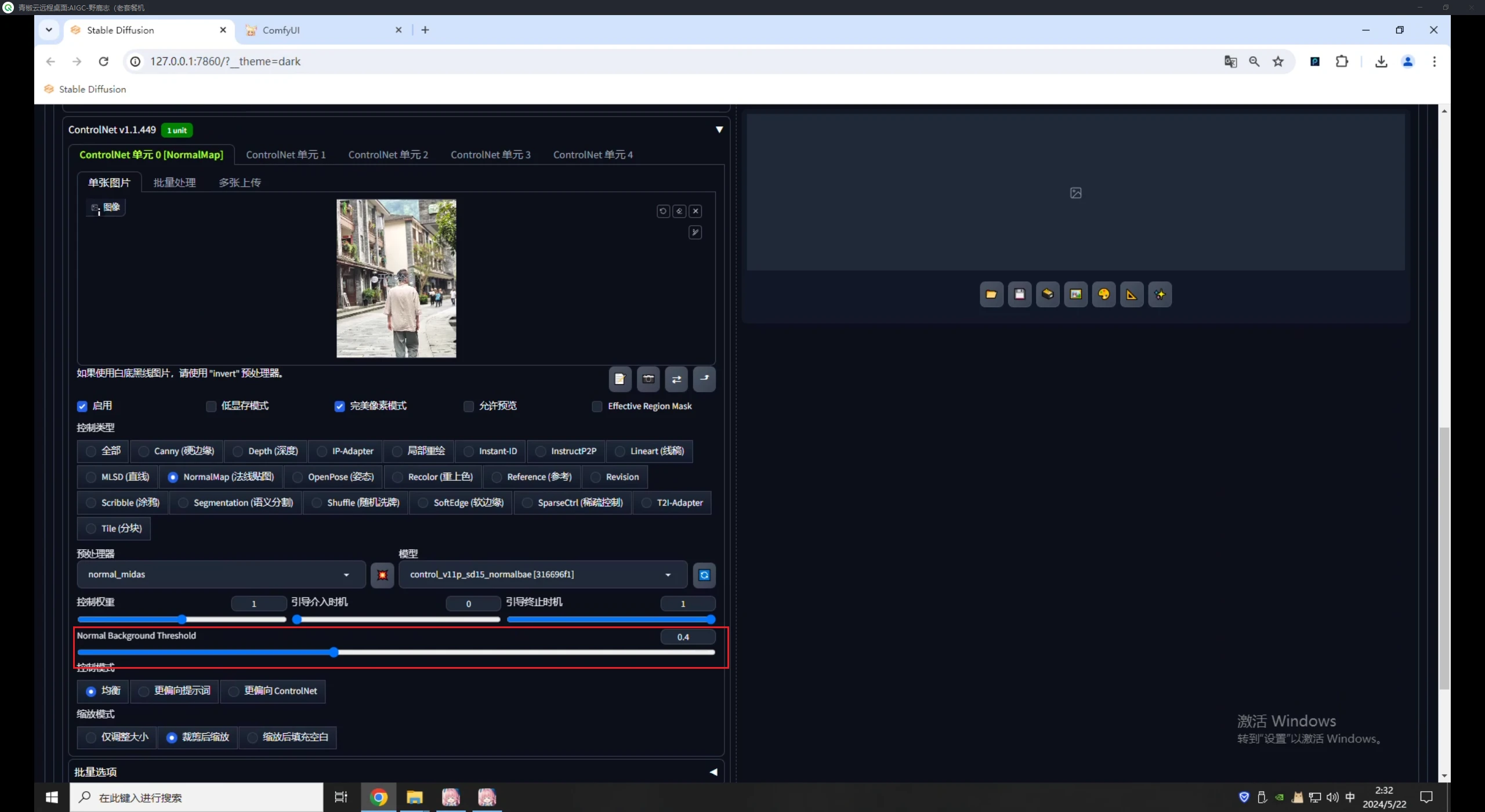1485x812 pixels.
Task: Run preprocessor with the explosion icon
Action: 382,575
